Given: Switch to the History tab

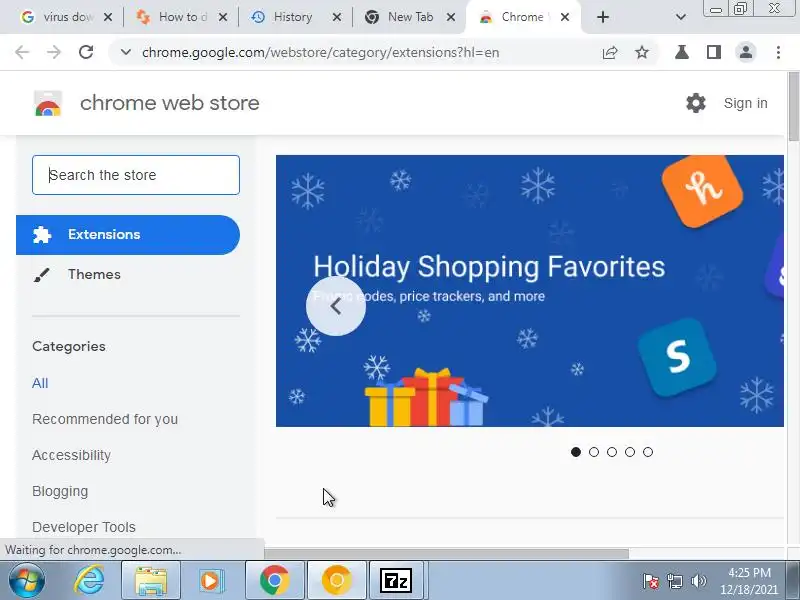Looking at the screenshot, I should point(292,17).
